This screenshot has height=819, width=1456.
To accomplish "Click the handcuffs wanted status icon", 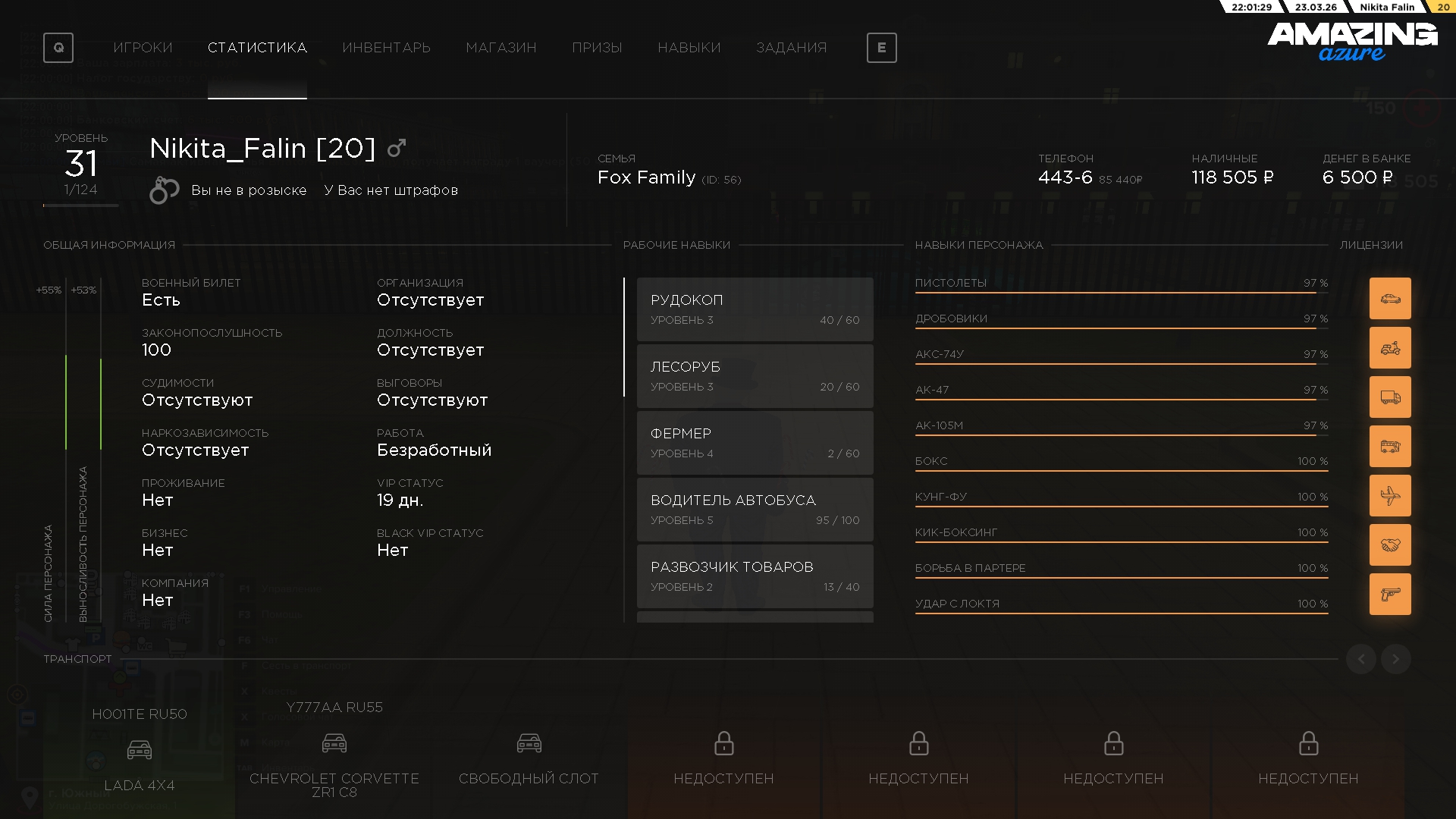I will point(164,190).
